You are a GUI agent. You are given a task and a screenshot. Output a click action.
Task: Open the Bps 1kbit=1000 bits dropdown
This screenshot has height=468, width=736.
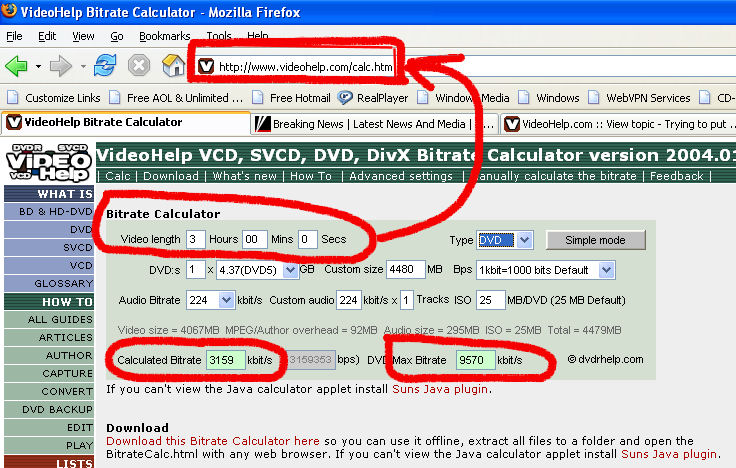pyautogui.click(x=545, y=270)
